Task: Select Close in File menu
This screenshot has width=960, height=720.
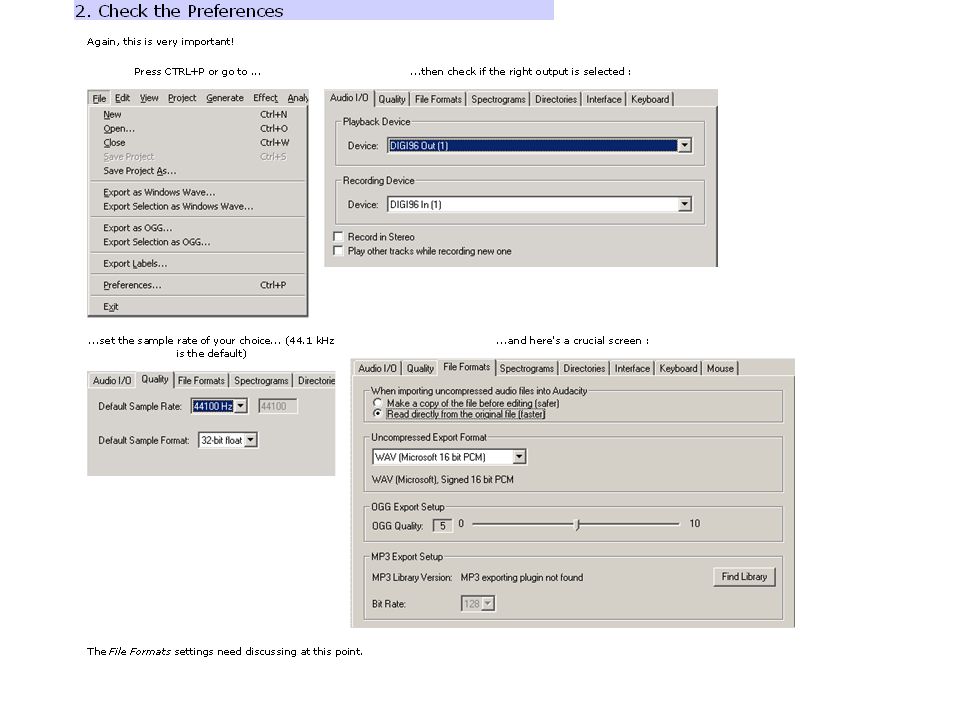Action: point(197,143)
